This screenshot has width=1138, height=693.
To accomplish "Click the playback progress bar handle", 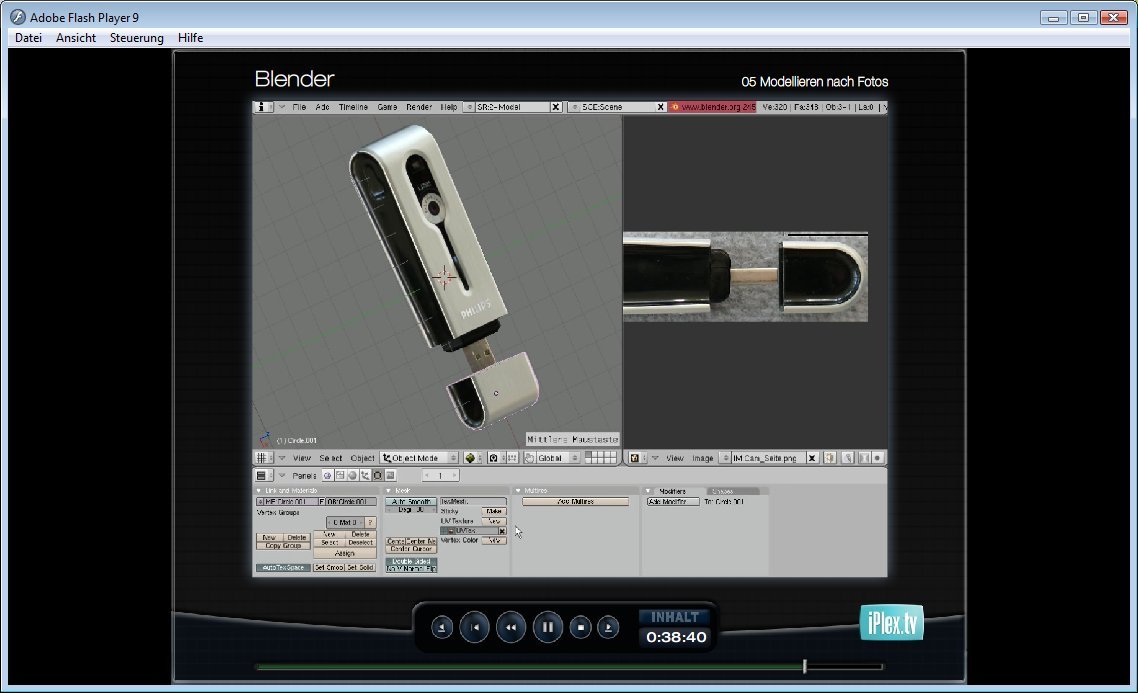I will pyautogui.click(x=805, y=666).
